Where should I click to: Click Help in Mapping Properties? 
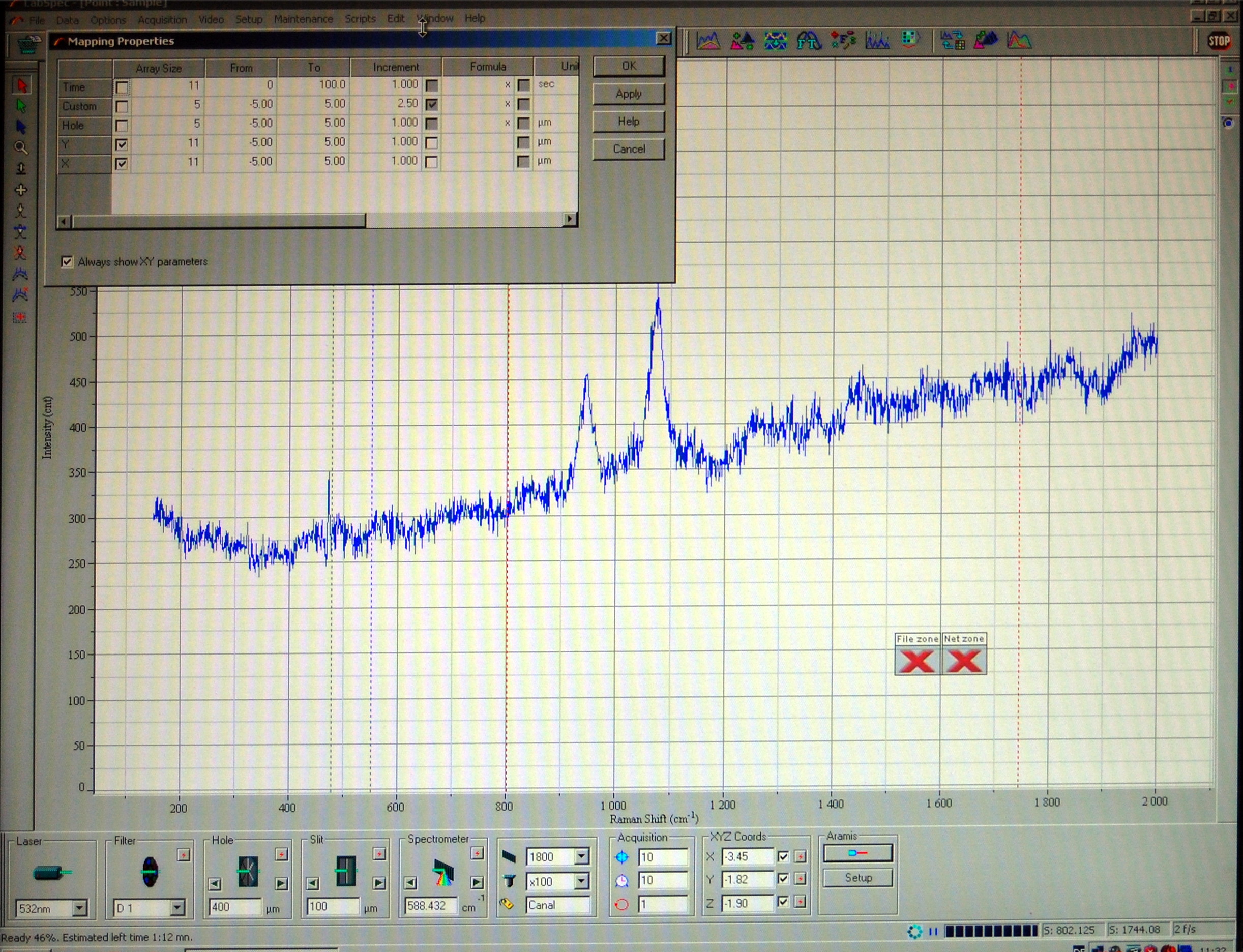pos(629,121)
